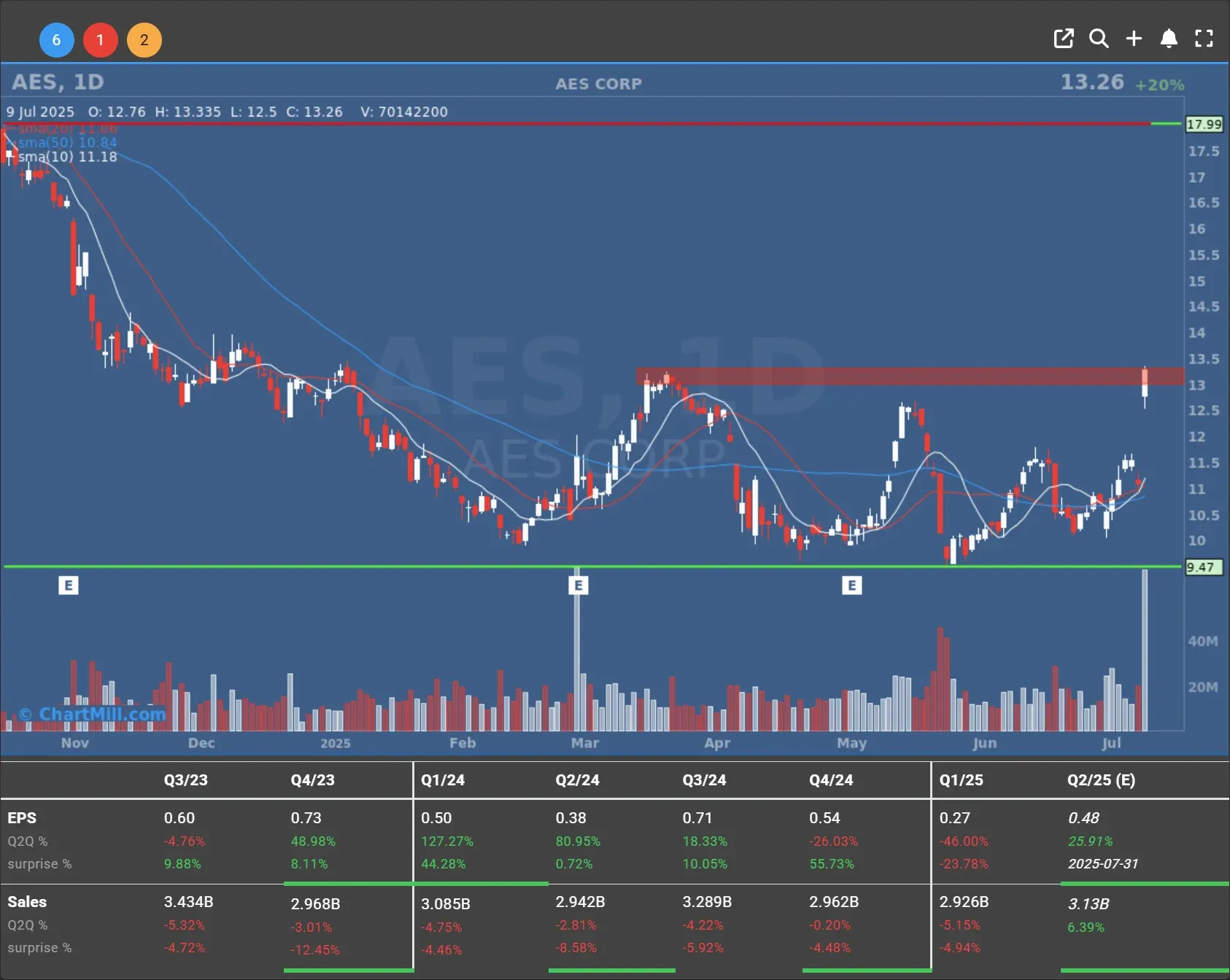Viewport: 1230px width, 980px height.
Task: Click the orange badge numbered 2
Action: [144, 40]
